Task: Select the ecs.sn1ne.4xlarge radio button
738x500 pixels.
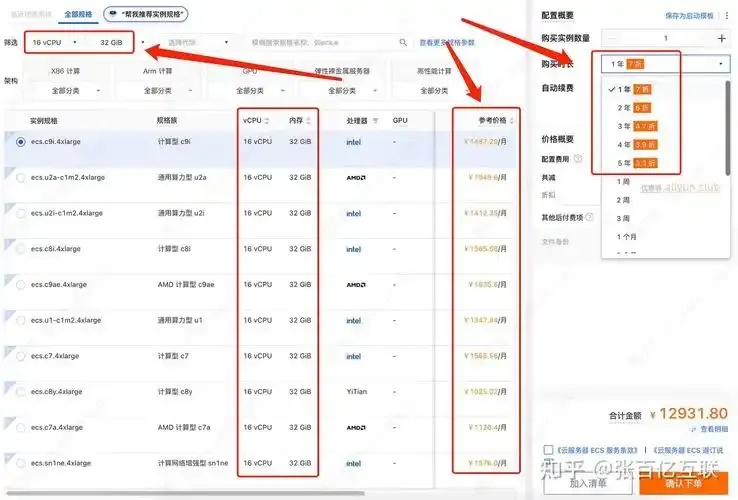Action: 21,464
